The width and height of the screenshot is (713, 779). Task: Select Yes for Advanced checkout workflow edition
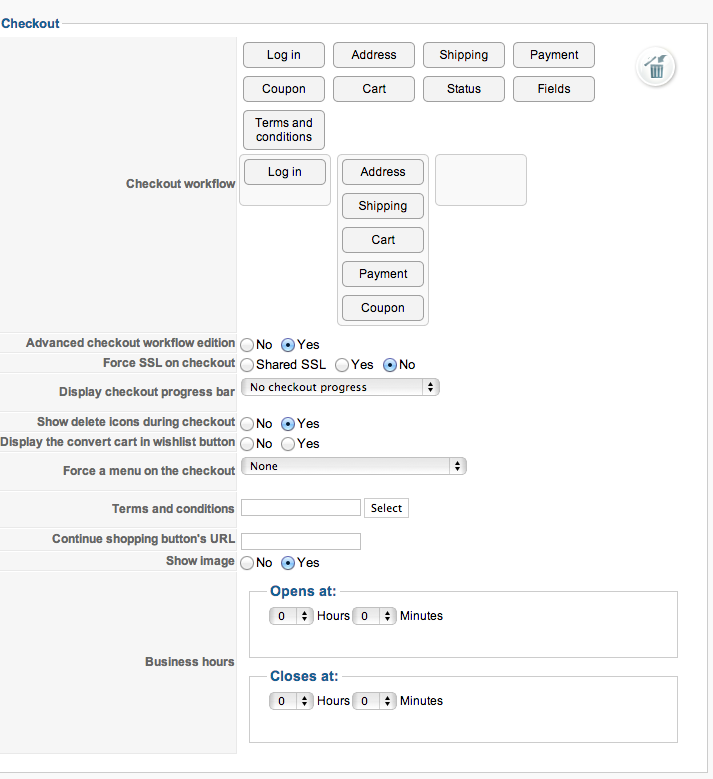pyautogui.click(x=288, y=344)
